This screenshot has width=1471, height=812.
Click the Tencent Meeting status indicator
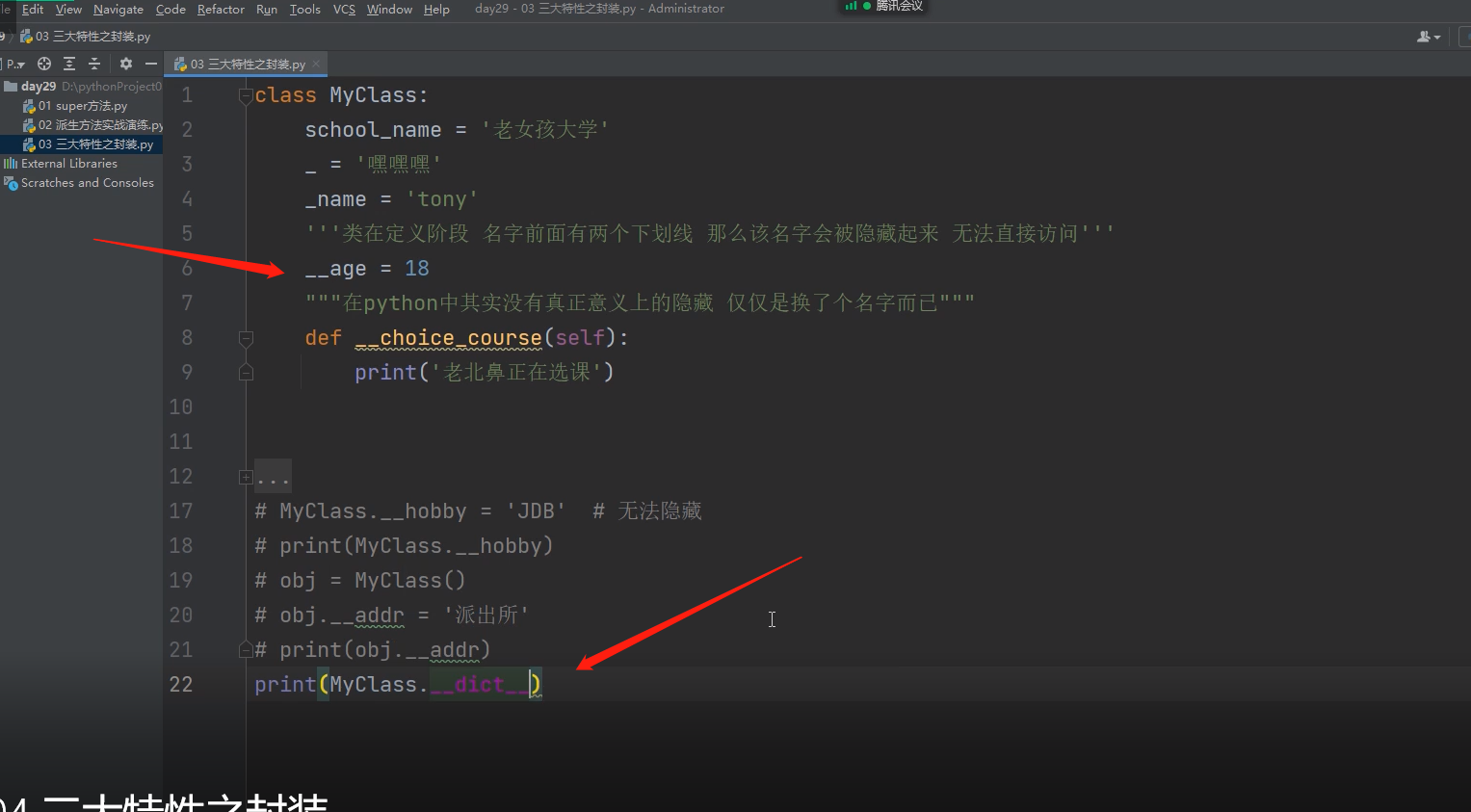[x=884, y=6]
